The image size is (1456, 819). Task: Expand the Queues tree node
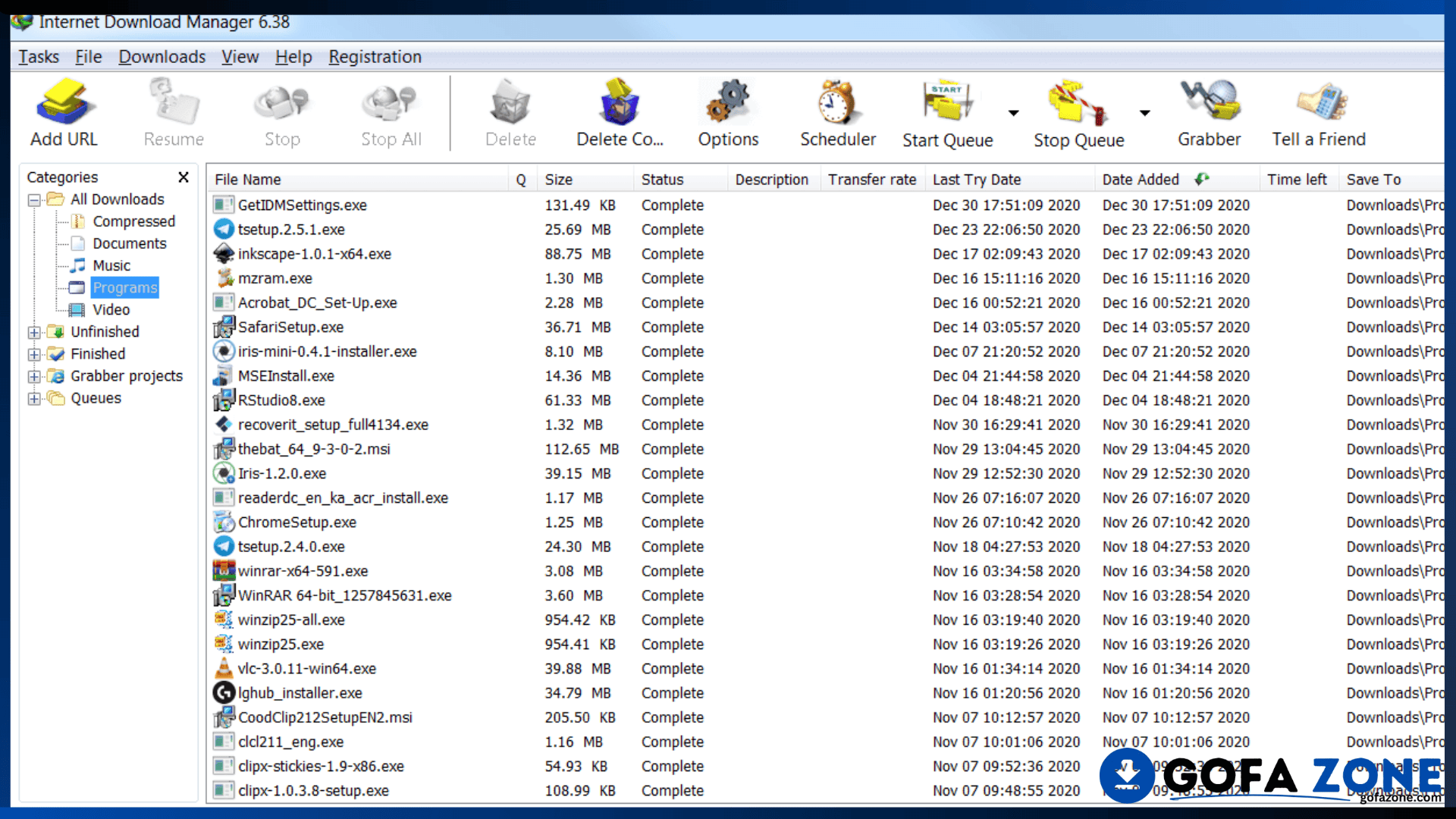34,399
